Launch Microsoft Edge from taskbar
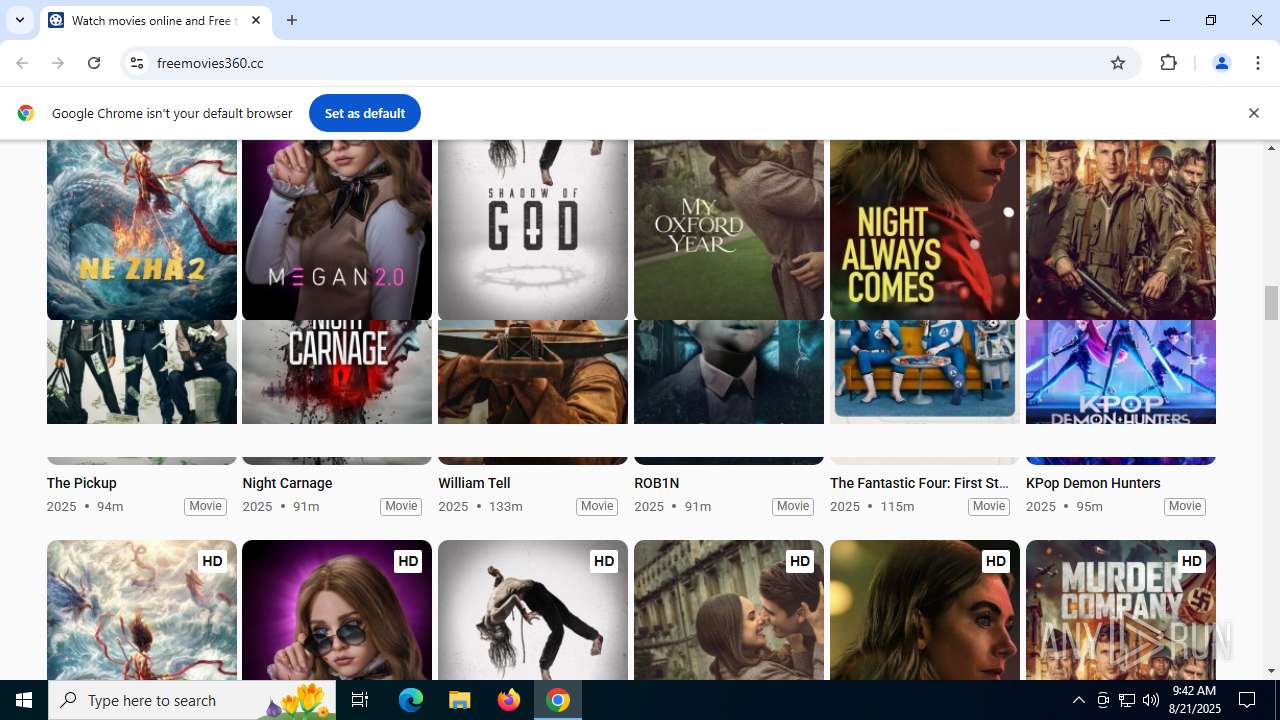This screenshot has width=1280, height=720. pos(411,700)
